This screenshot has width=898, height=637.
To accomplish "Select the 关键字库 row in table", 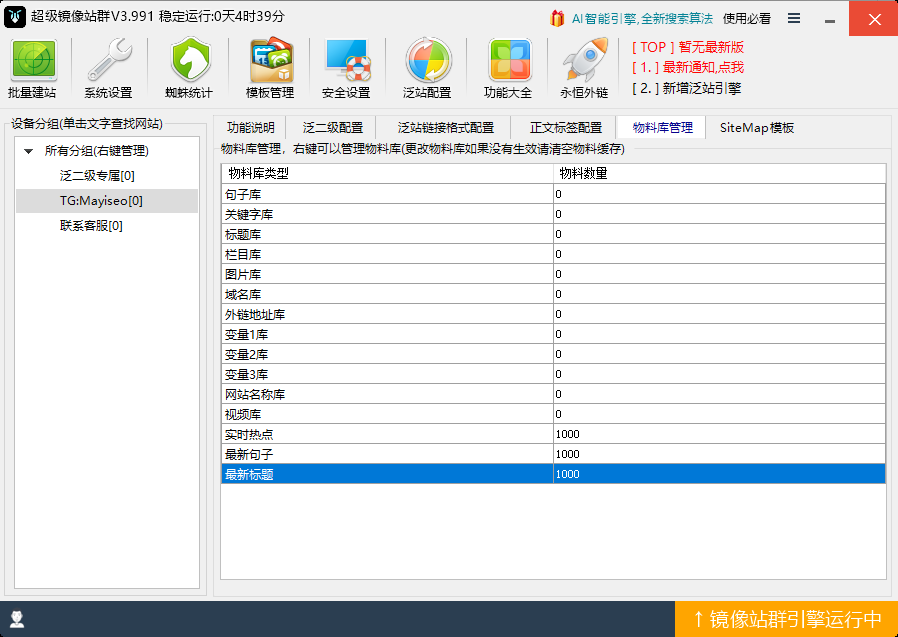I will point(553,214).
